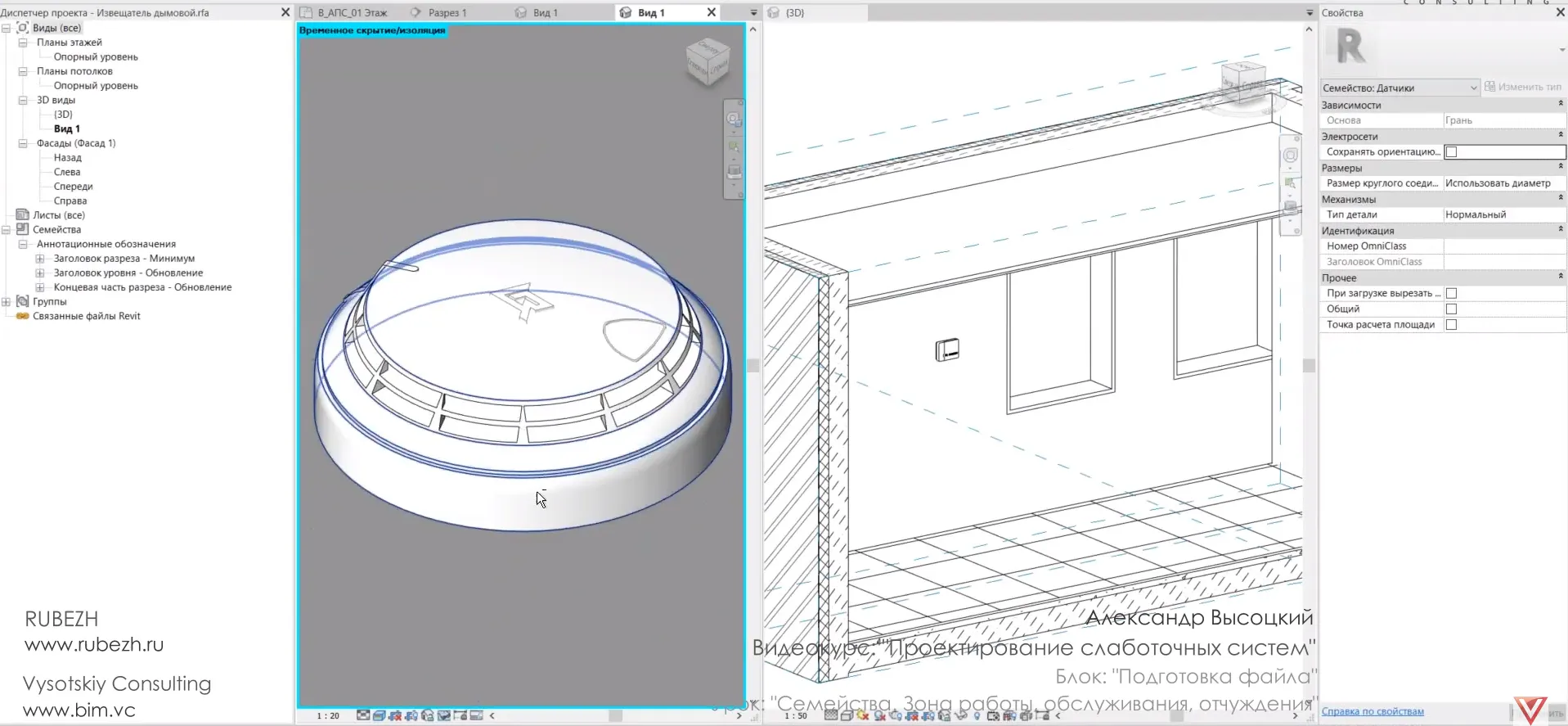Image resolution: width=1568 pixels, height=726 pixels.
Task: Check the Общий checkbox
Action: point(1451,309)
